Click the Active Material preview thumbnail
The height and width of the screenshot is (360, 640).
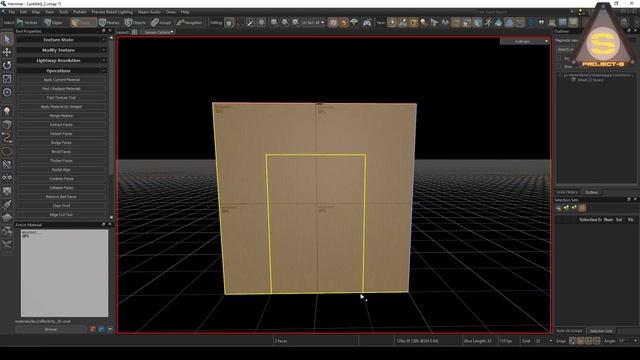64,273
